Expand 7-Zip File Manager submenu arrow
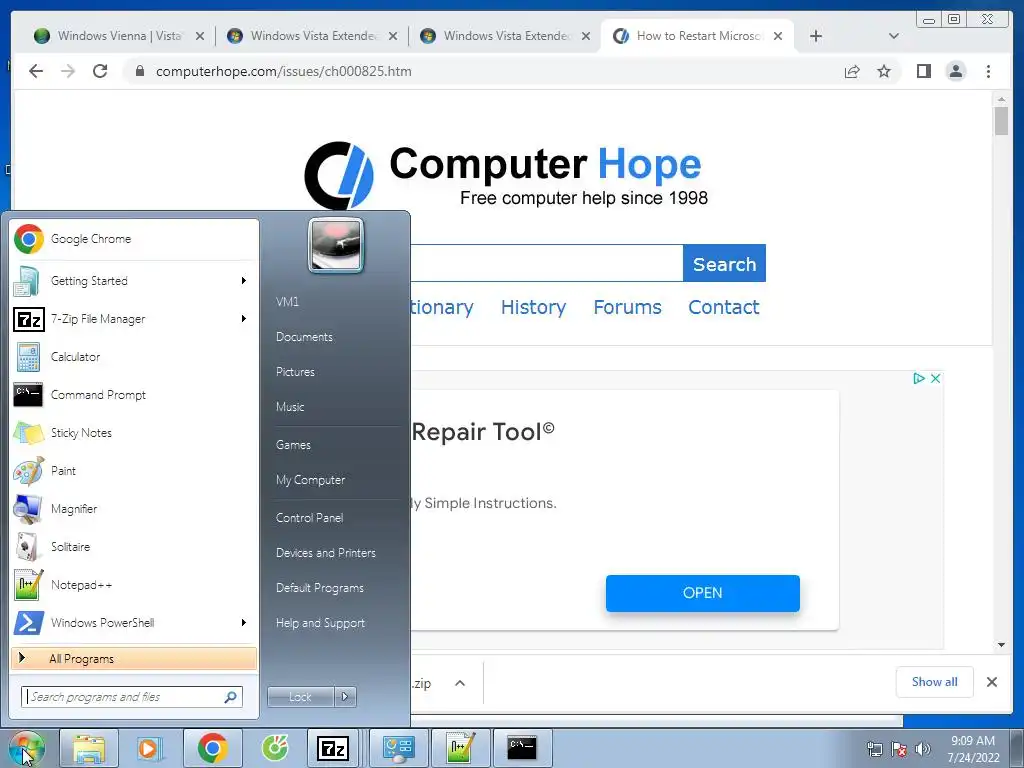This screenshot has width=1024, height=768. pos(244,319)
